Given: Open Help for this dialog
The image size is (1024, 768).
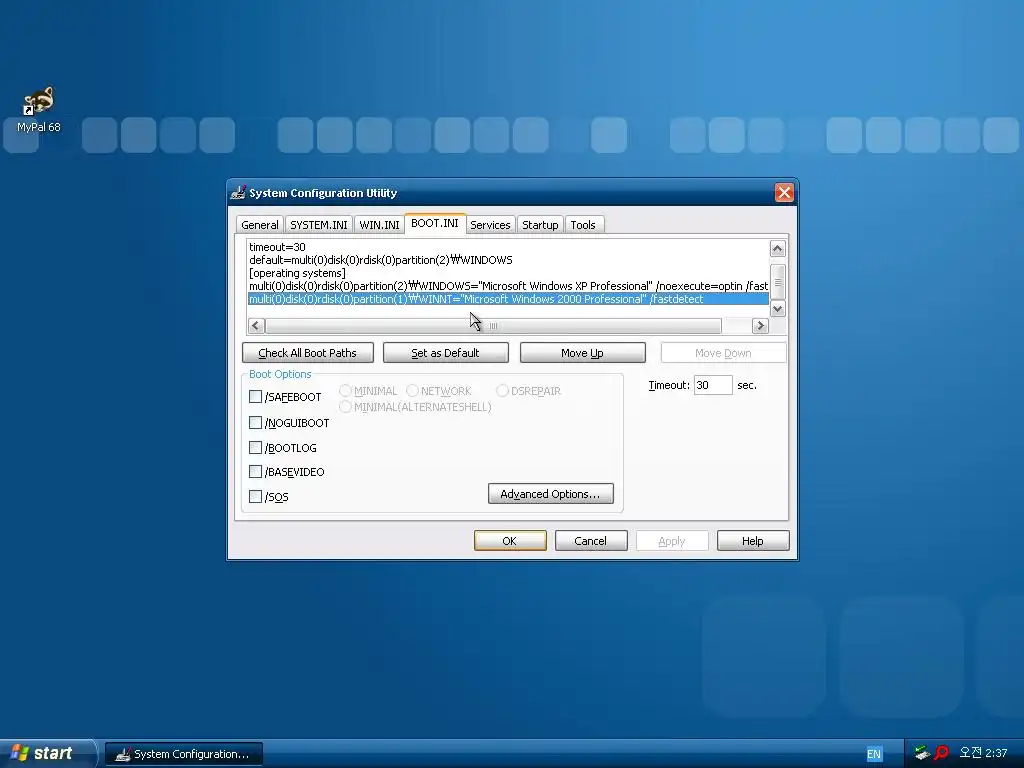Looking at the screenshot, I should pyautogui.click(x=753, y=541).
